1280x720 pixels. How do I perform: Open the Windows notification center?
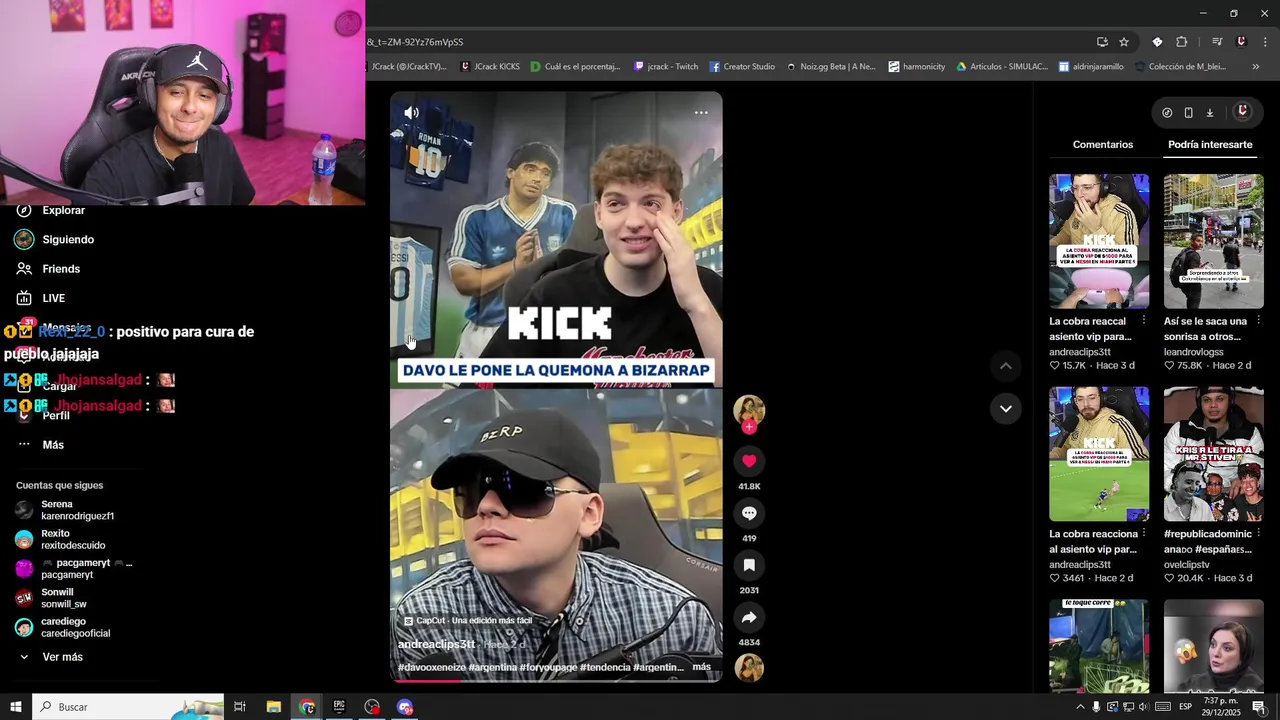[x=1259, y=707]
